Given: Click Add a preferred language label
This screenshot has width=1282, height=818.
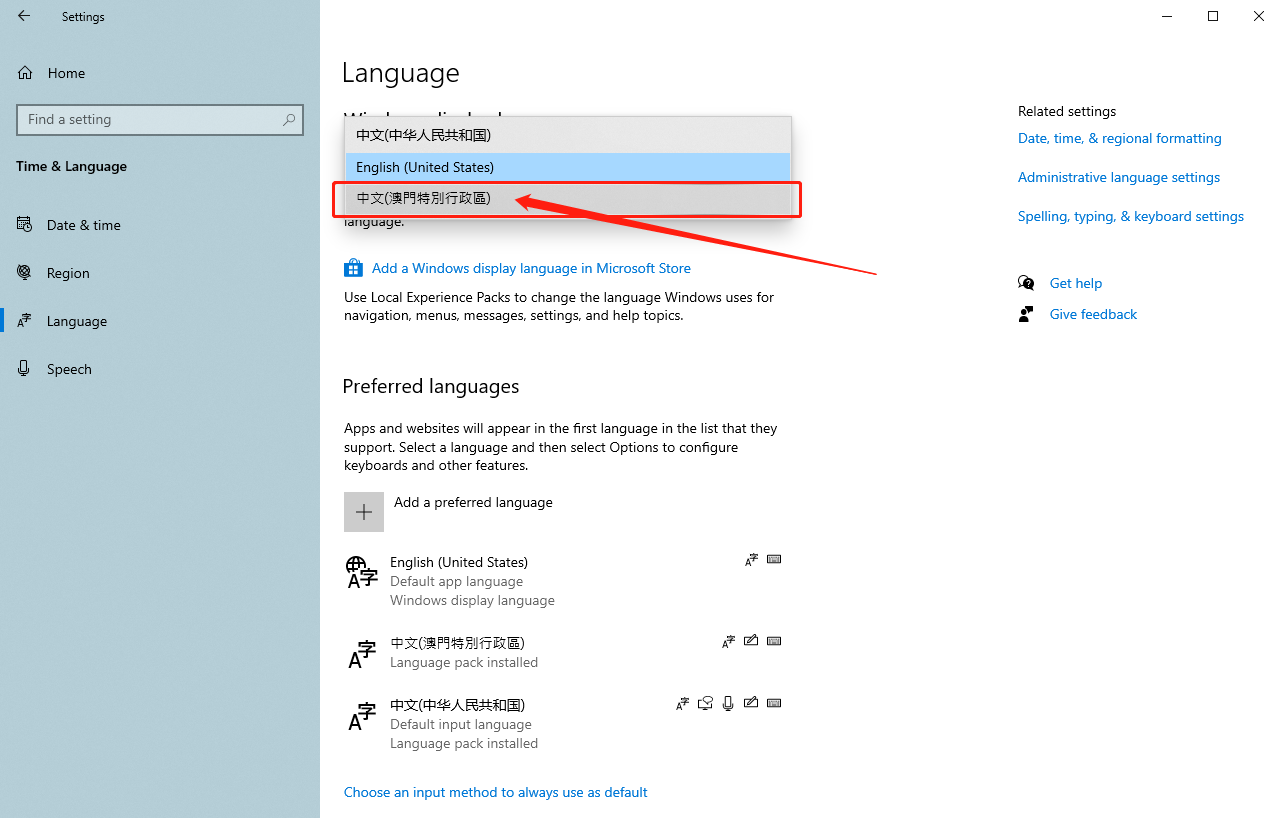Looking at the screenshot, I should pyautogui.click(x=473, y=502).
